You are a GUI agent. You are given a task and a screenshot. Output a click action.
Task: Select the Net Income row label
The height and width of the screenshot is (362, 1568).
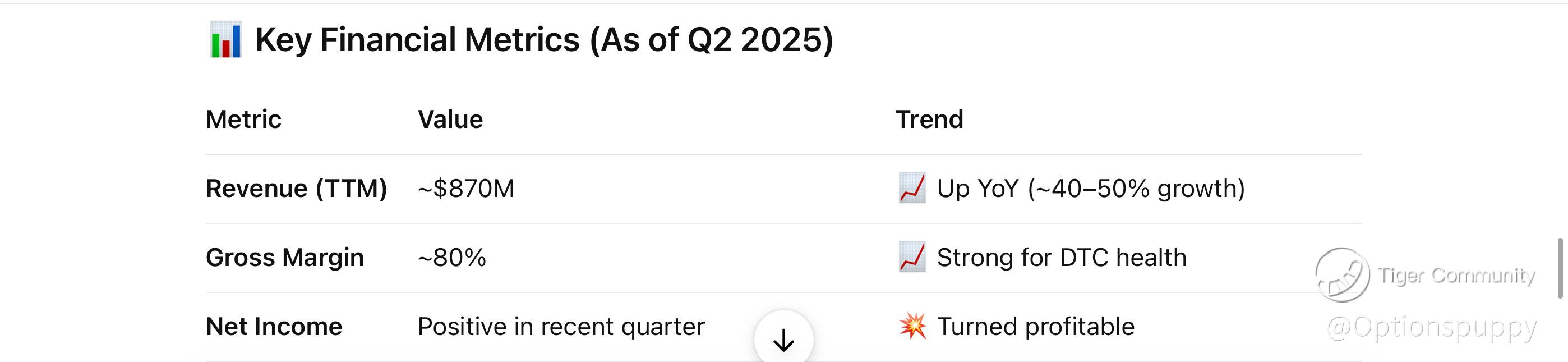pos(274,327)
